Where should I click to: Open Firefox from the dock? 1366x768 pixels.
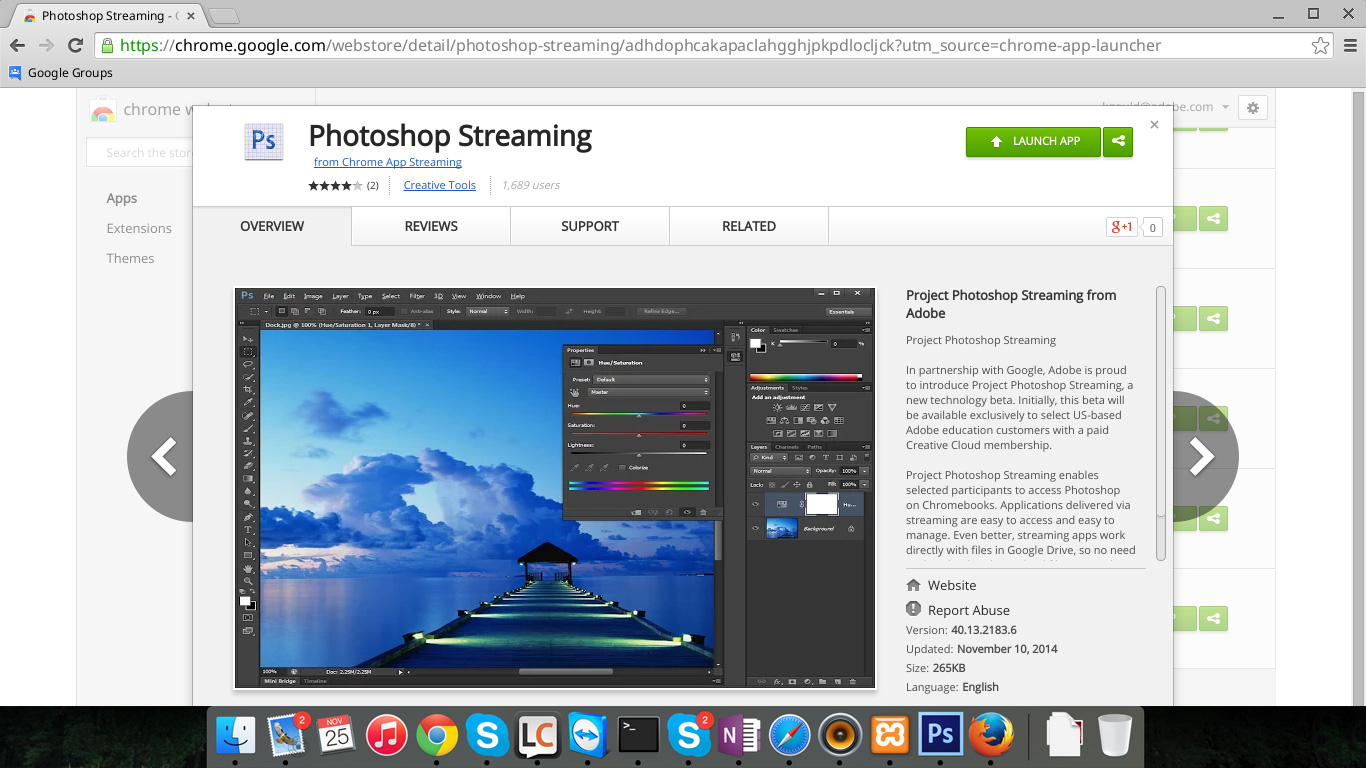point(991,735)
